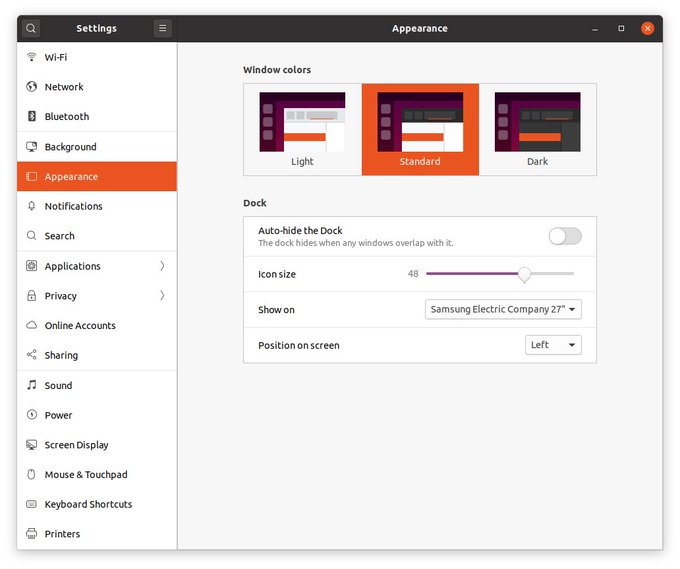This screenshot has width=680, height=569.
Task: Click the Bluetooth icon in sidebar
Action: coord(32,116)
